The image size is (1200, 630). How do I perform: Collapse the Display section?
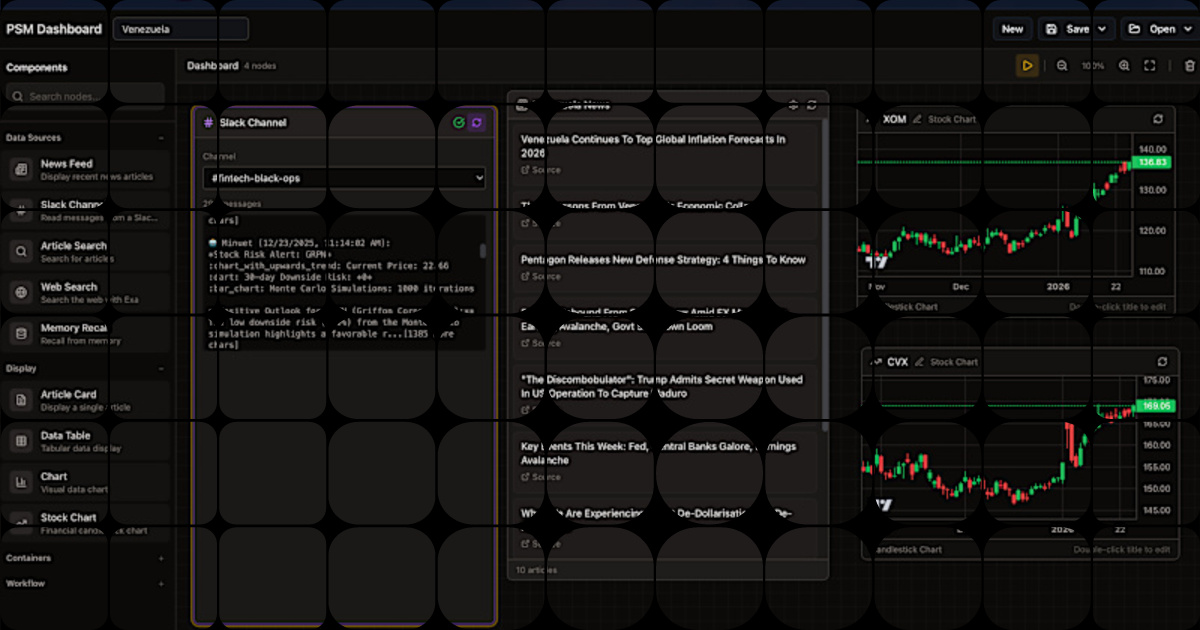(161, 368)
